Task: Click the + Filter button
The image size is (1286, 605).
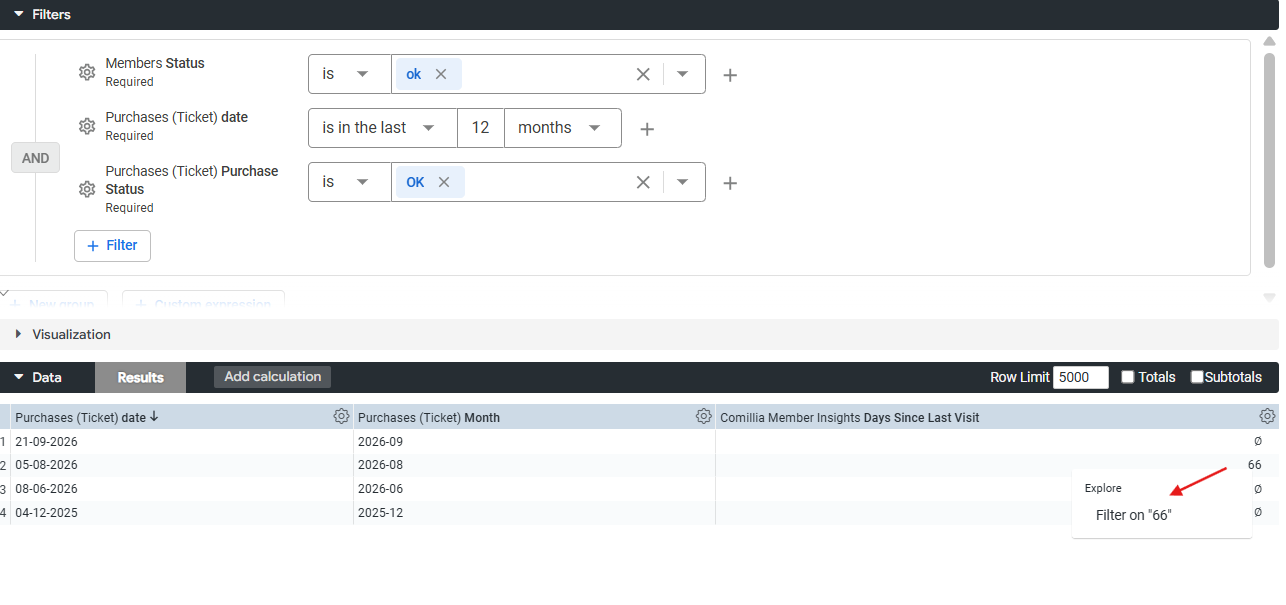Action: click(112, 245)
